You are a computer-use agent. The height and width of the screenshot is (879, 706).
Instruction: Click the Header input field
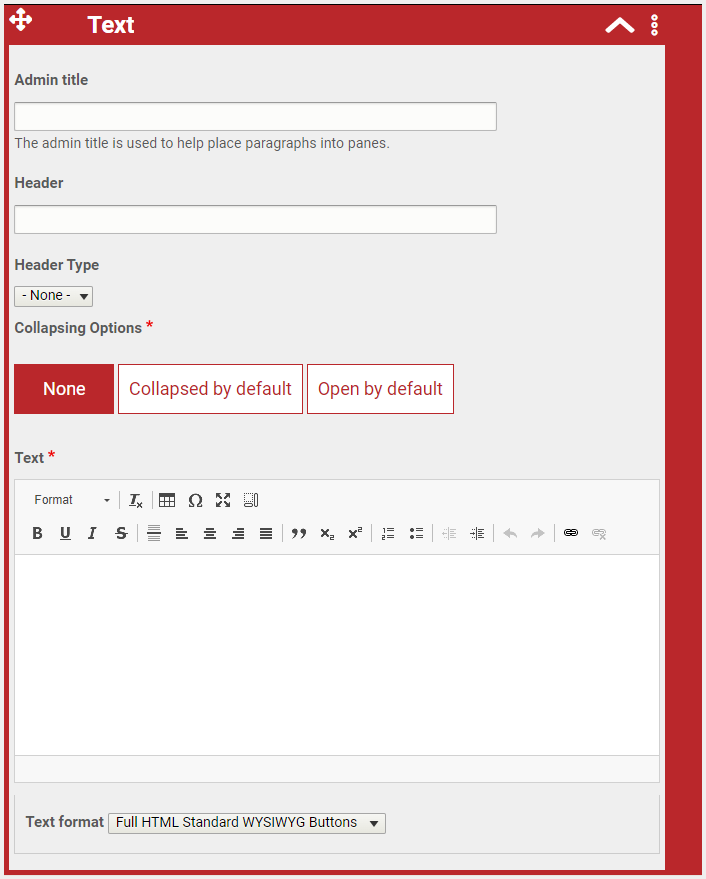(255, 219)
